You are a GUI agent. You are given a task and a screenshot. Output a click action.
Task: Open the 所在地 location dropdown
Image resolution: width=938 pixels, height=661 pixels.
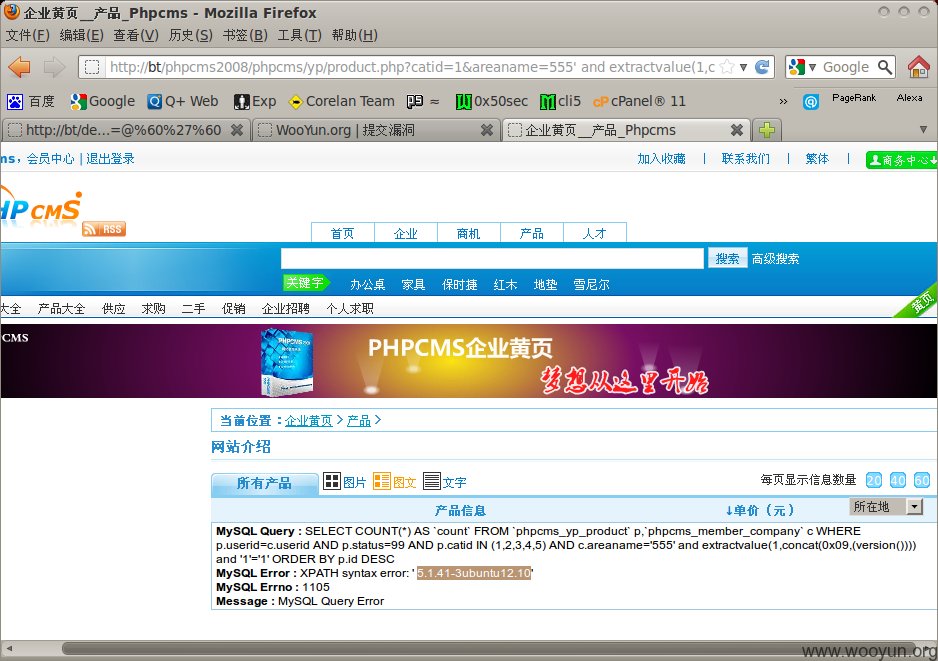[886, 507]
